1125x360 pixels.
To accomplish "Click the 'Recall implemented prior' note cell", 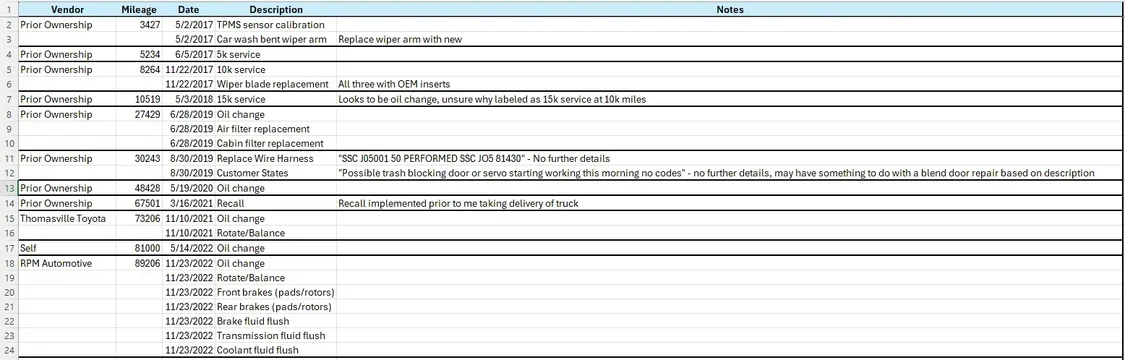I will click(730, 204).
